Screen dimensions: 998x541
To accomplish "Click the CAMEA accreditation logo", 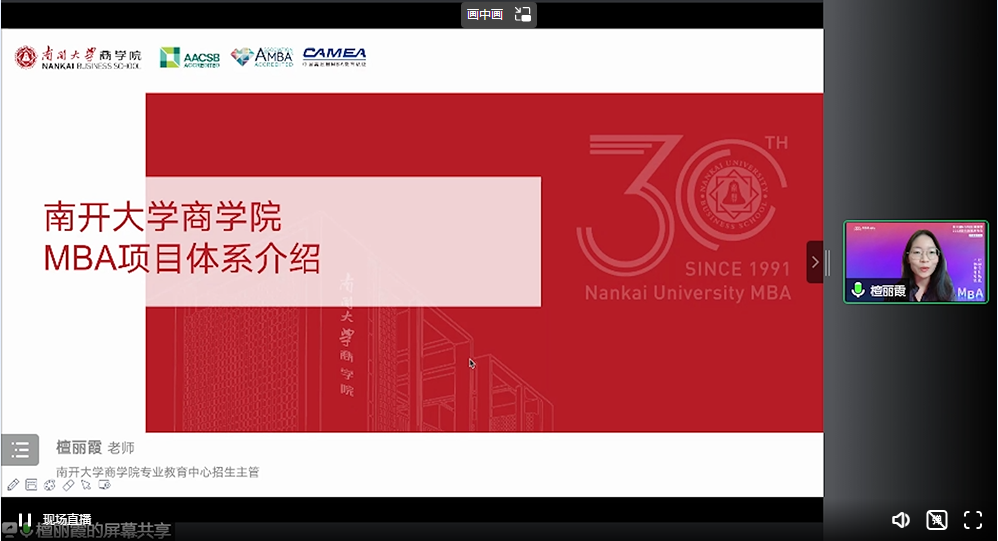I will pyautogui.click(x=334, y=57).
